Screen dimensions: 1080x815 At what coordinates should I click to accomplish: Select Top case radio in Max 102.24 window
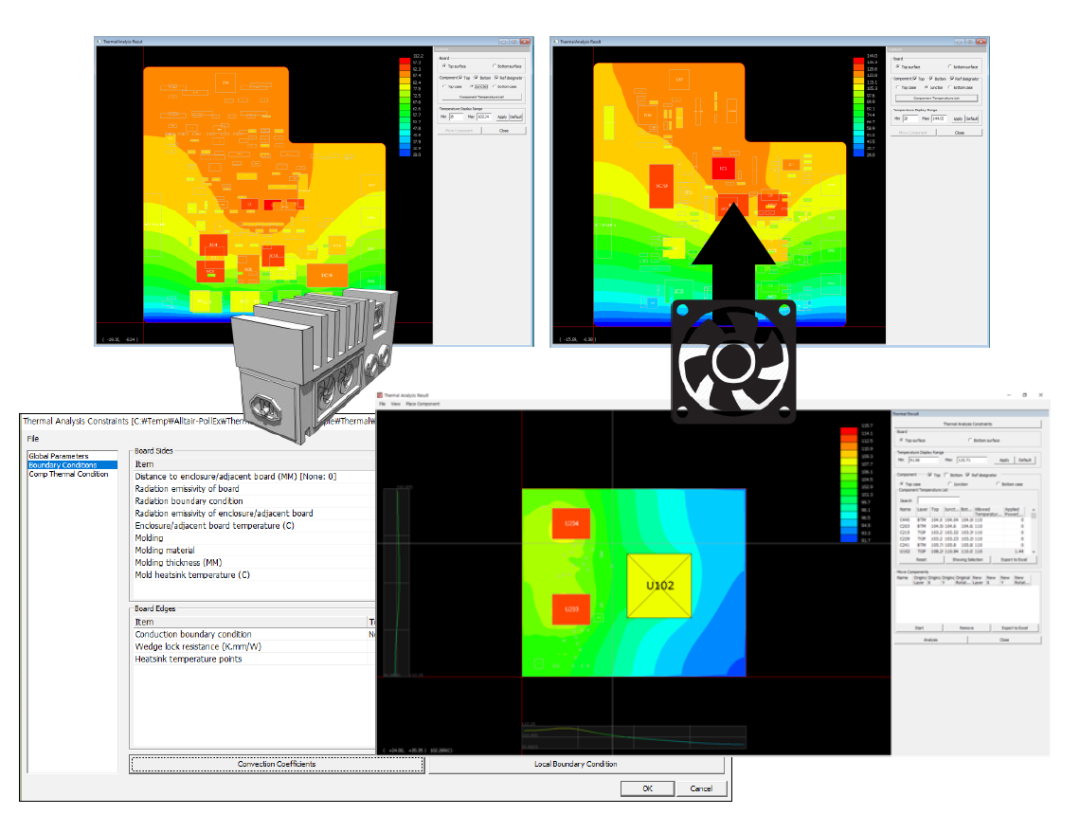453,86
